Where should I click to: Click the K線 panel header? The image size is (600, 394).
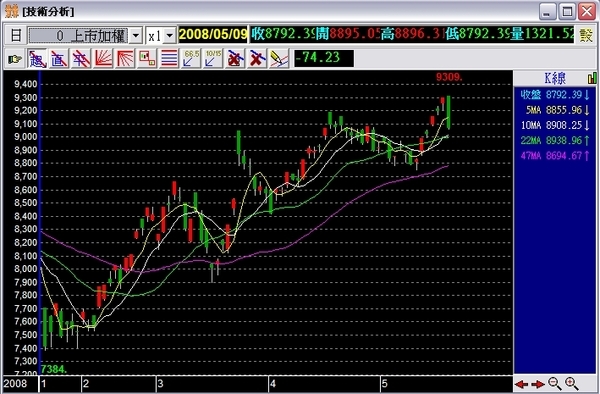tap(555, 78)
